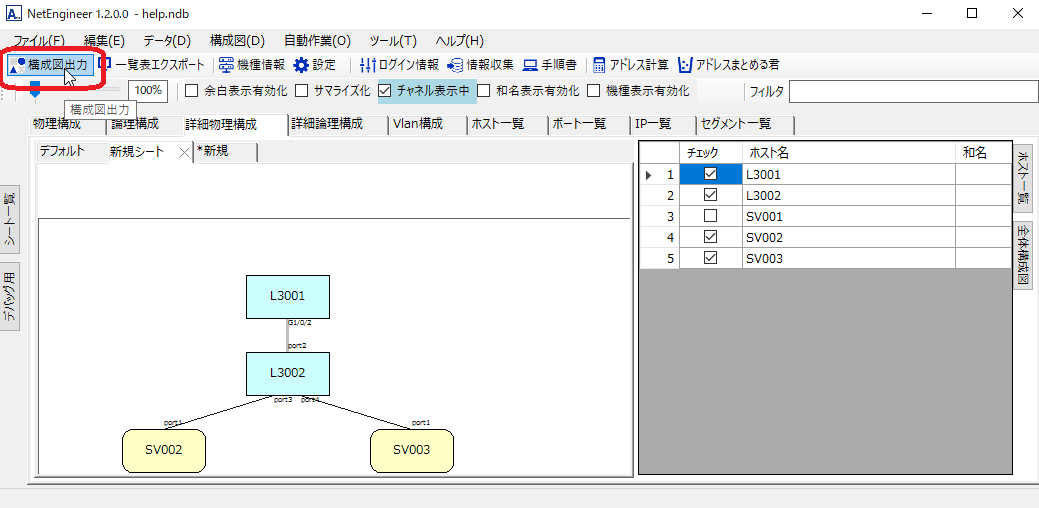
Task: Enable the 余白表示有効化 checkbox
Action: click(192, 91)
